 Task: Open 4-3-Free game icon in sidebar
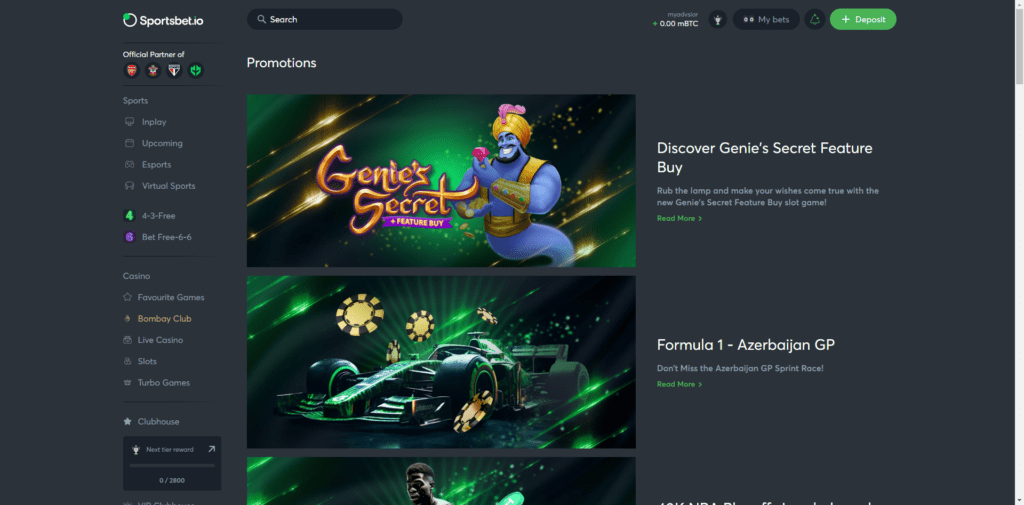129,216
